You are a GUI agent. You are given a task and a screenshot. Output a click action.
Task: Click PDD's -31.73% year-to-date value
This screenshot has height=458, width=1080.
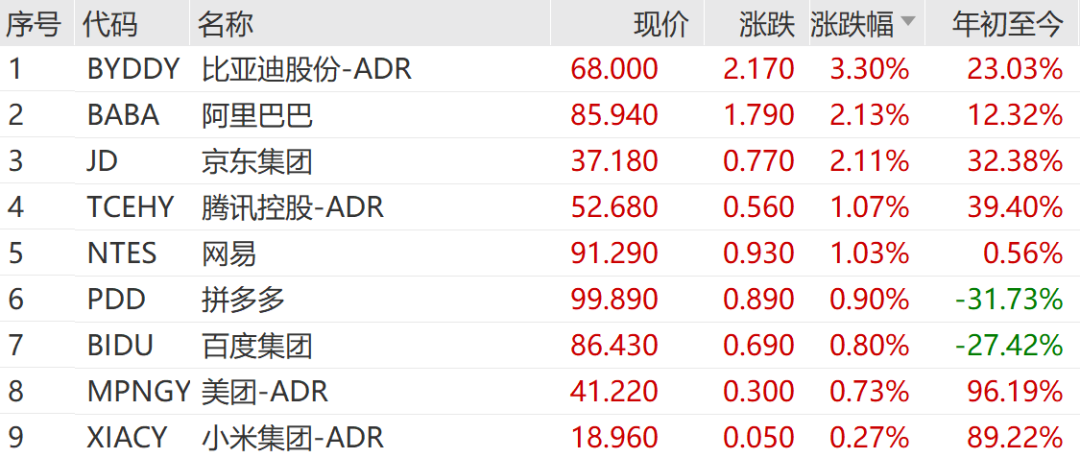1007,299
